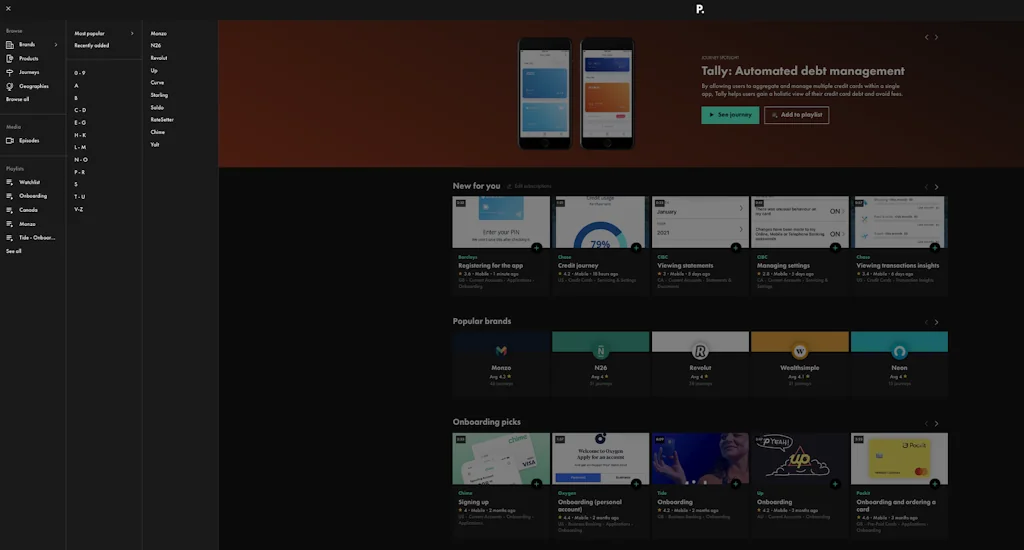Show next Onboarding picks
1024x550 pixels.
(x=936, y=423)
